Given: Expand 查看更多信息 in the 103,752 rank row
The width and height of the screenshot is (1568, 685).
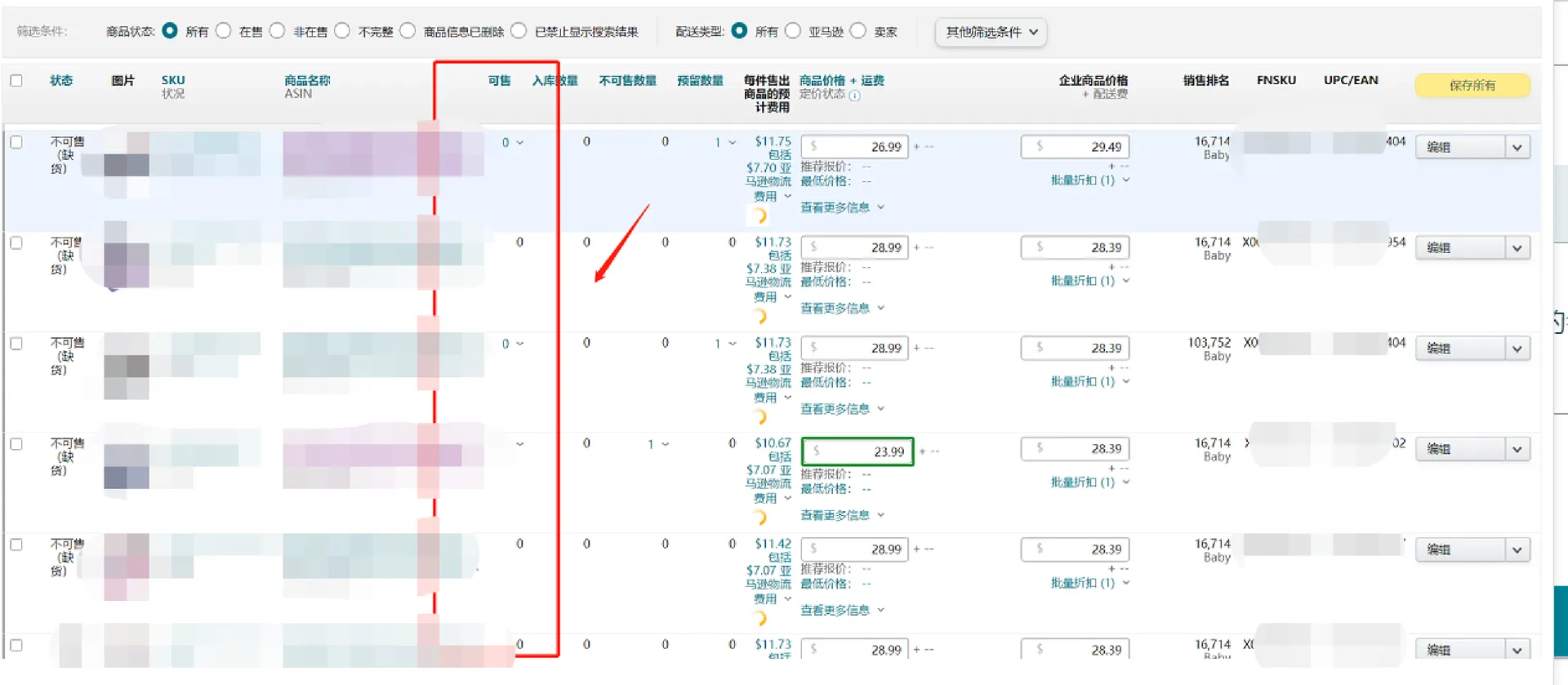Looking at the screenshot, I should (x=842, y=408).
